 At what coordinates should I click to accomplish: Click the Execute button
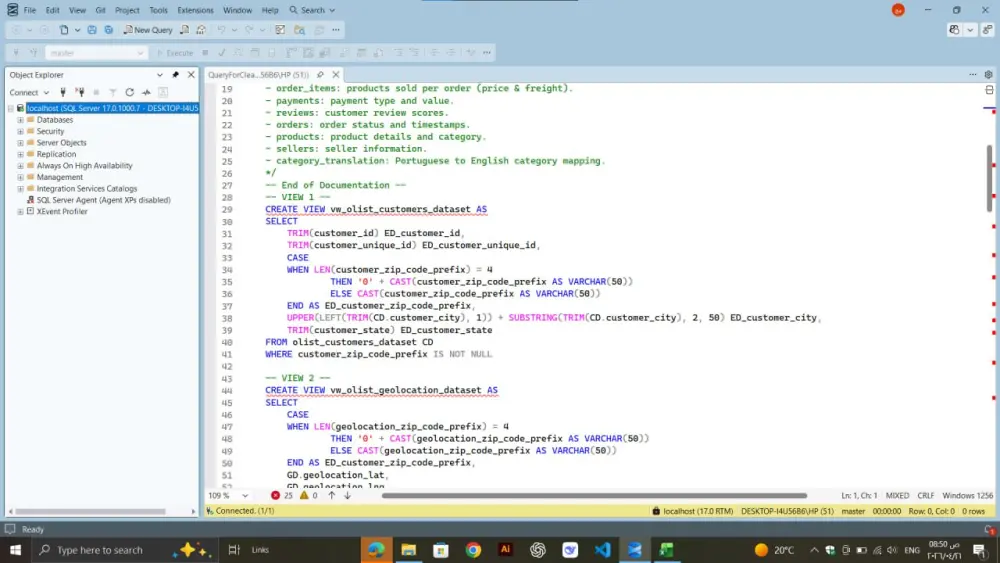[175, 53]
